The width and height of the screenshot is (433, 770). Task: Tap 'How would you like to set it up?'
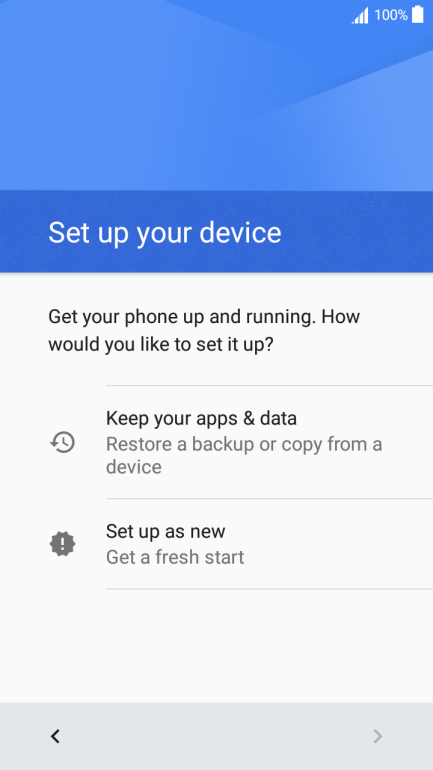pos(204,331)
